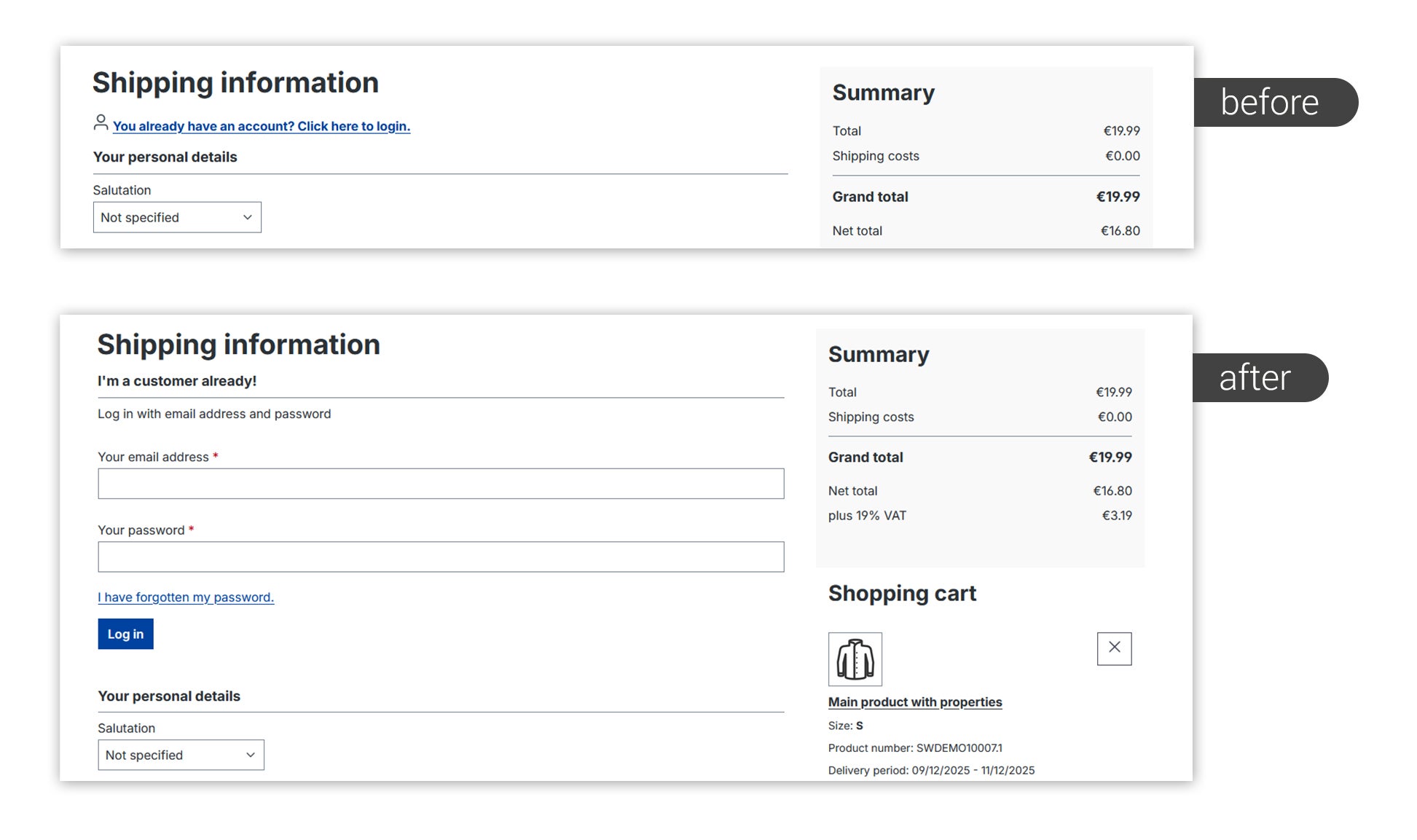1417x840 pixels.
Task: Open "You already have an account? Click here to login"
Action: [261, 125]
